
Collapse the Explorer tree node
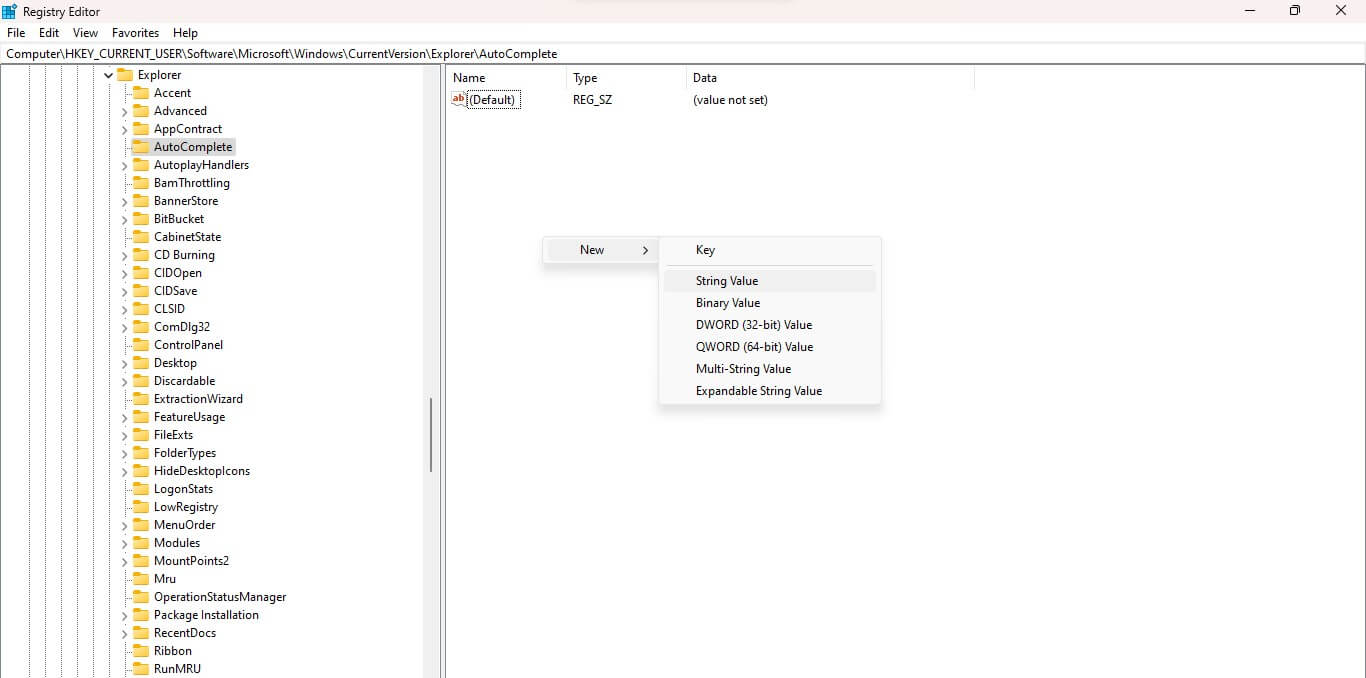pos(108,75)
